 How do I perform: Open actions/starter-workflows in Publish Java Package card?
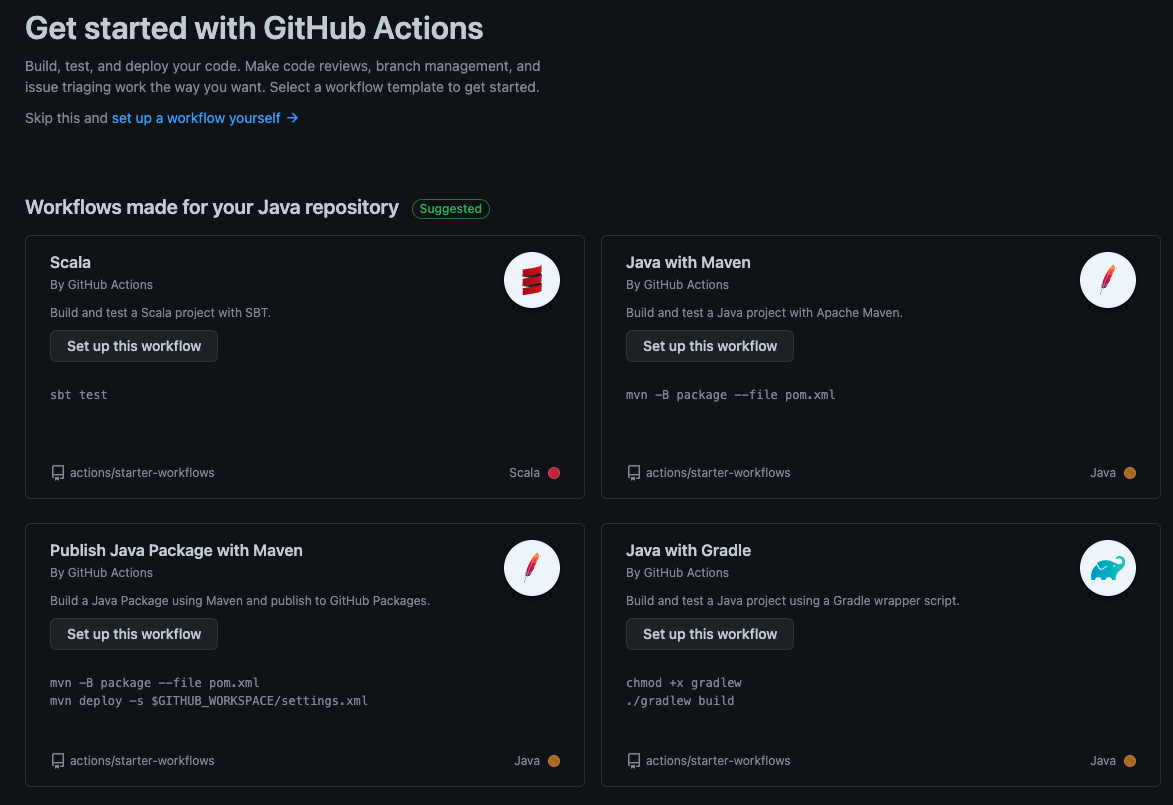(142, 761)
